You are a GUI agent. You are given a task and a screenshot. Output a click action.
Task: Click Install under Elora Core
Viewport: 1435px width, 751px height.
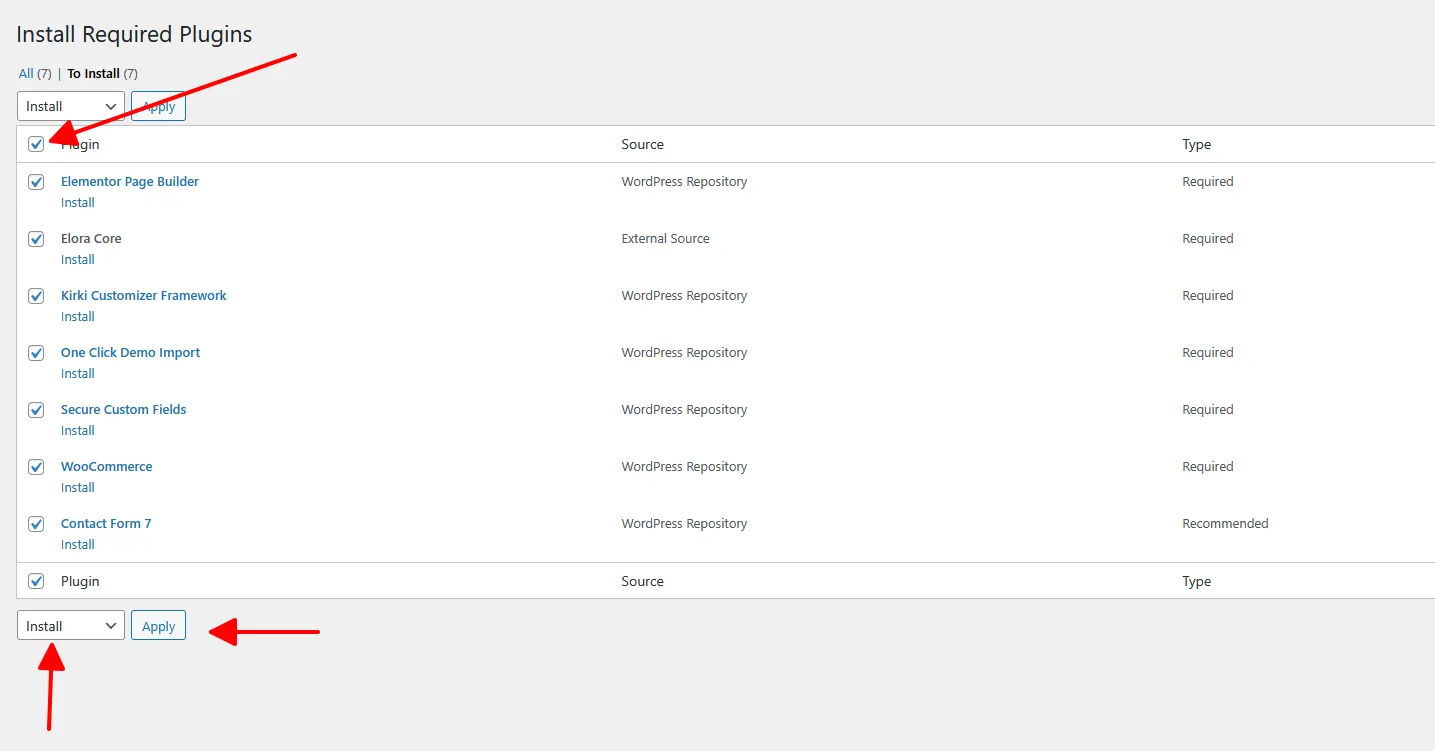coord(78,260)
